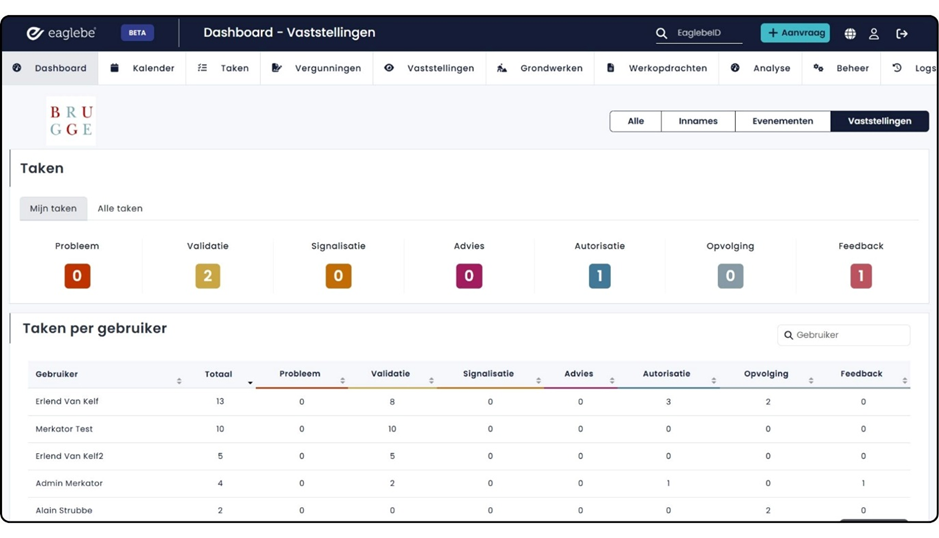
Task: Select the Alle filter
Action: [x=635, y=121]
